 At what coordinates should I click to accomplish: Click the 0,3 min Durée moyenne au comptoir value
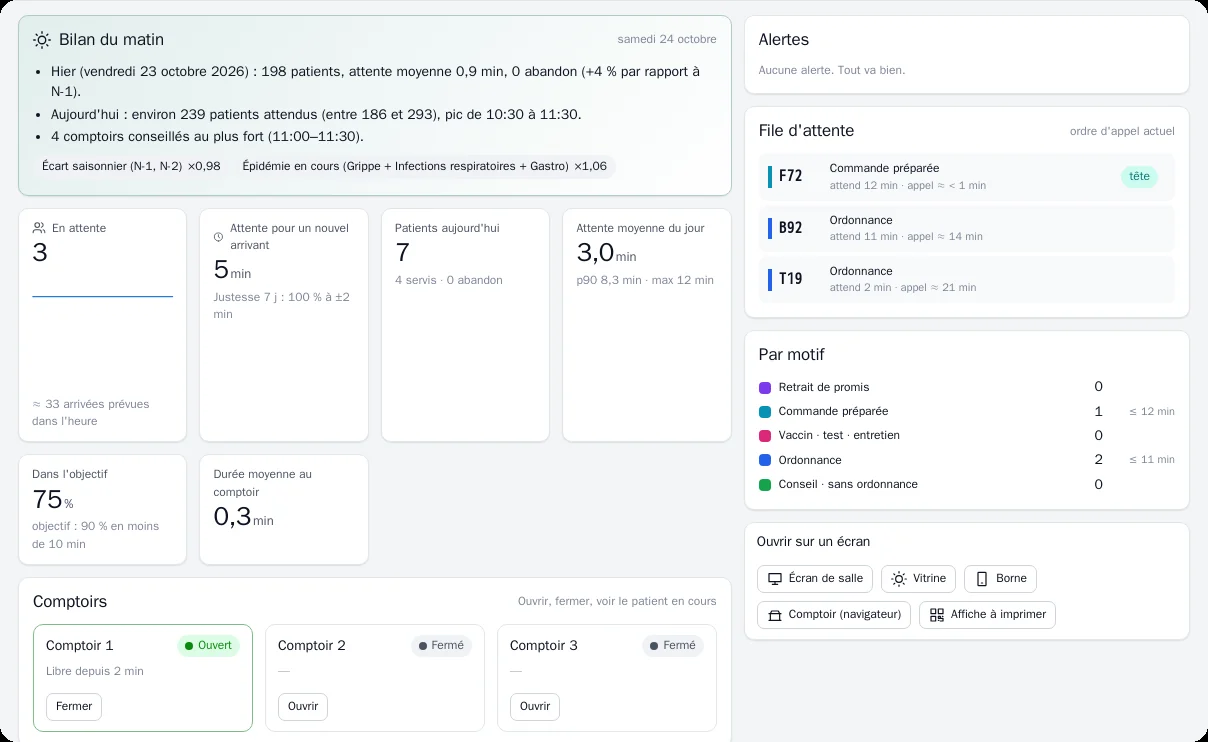[243, 517]
